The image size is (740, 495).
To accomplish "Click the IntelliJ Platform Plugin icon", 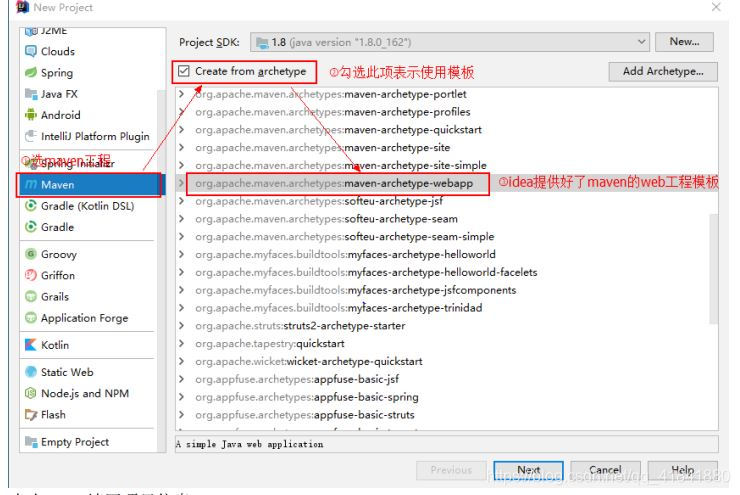I will [x=31, y=136].
